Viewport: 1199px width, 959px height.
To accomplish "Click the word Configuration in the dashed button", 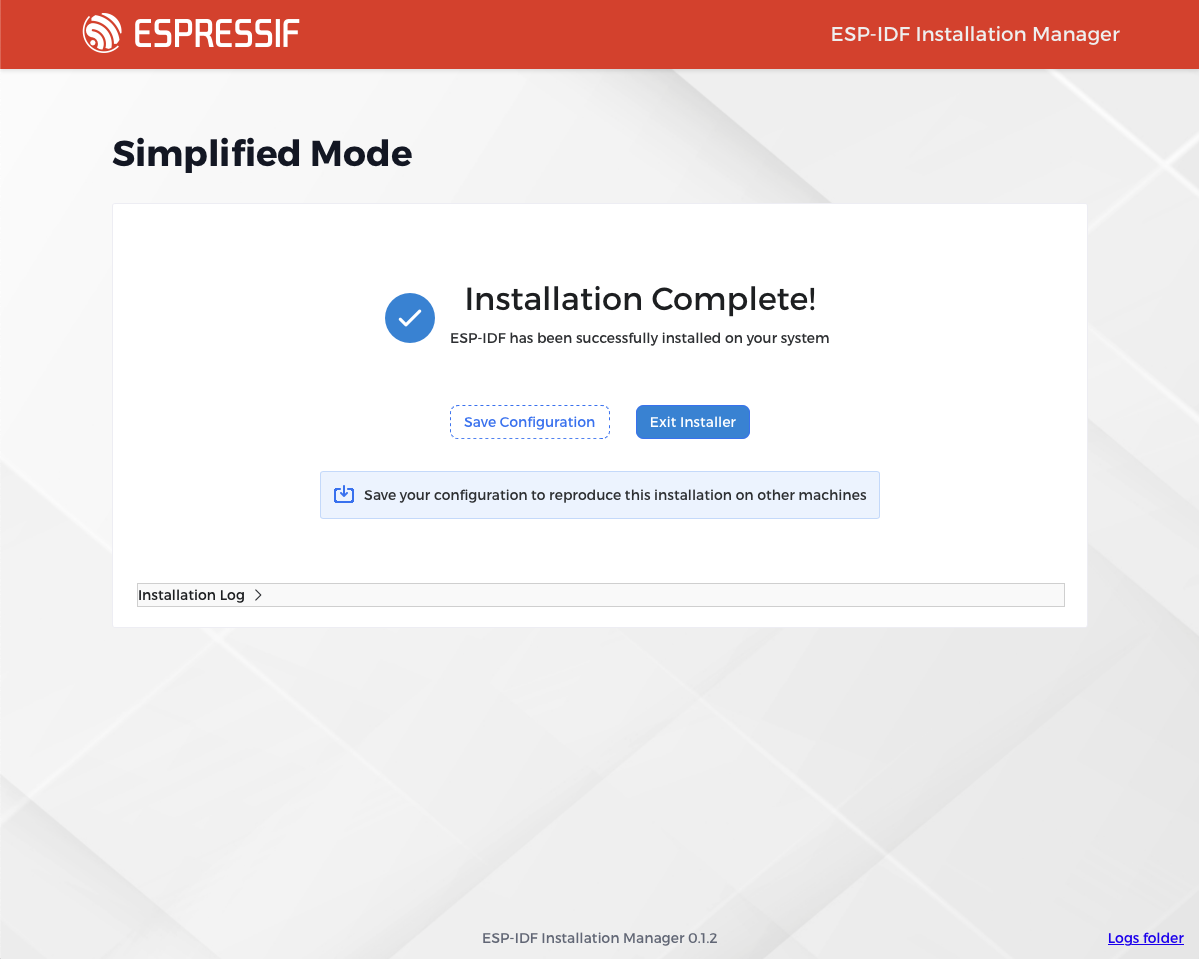I will [x=547, y=422].
